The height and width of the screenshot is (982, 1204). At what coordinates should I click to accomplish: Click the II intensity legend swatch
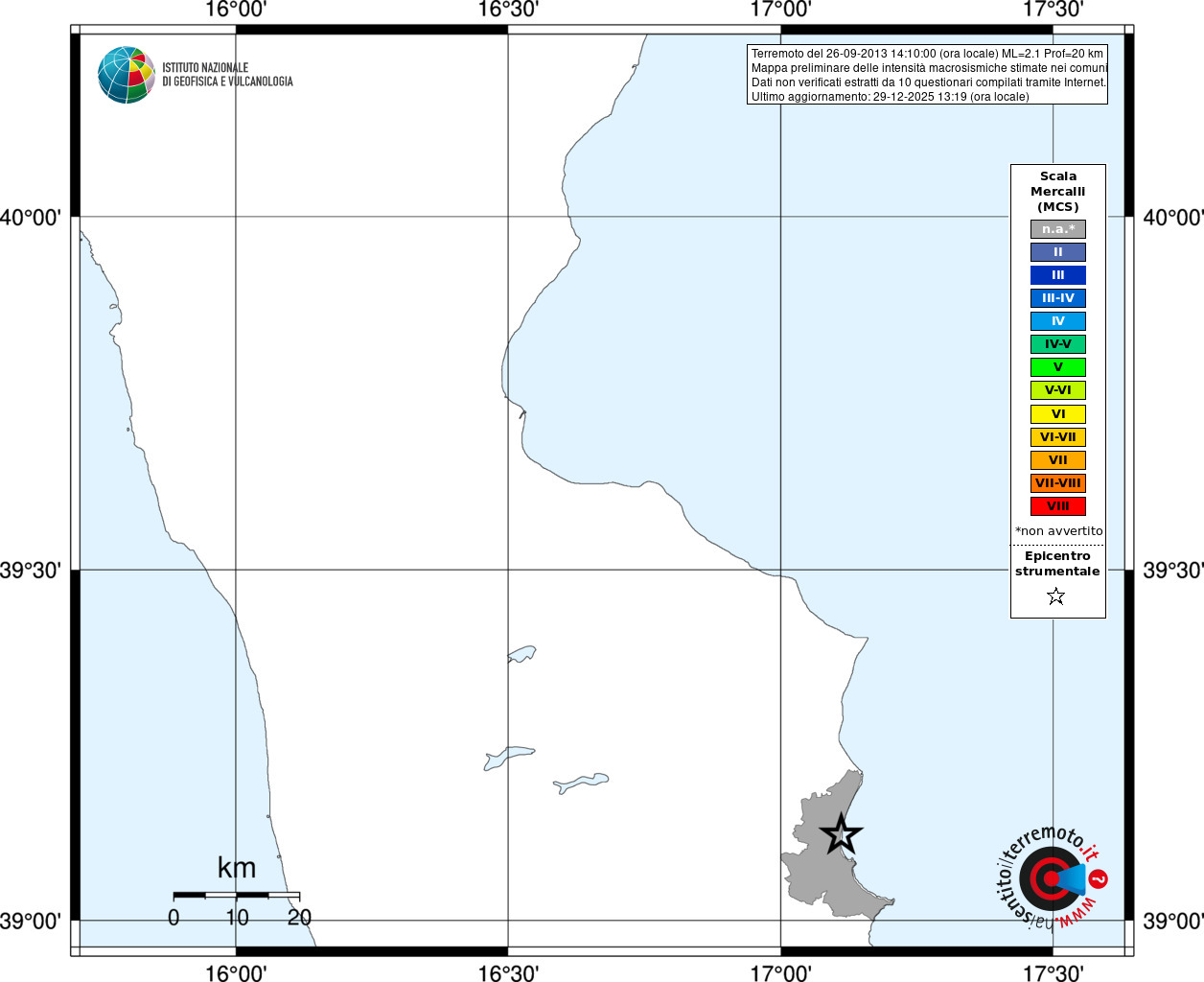point(1058,252)
